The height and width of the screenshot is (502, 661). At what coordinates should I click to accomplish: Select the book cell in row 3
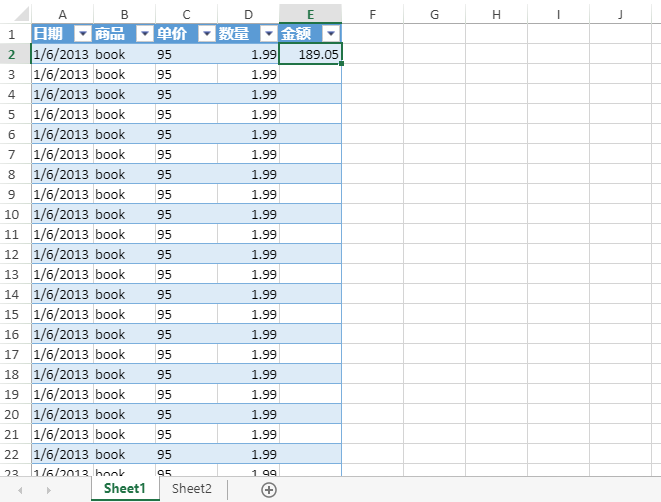124,74
